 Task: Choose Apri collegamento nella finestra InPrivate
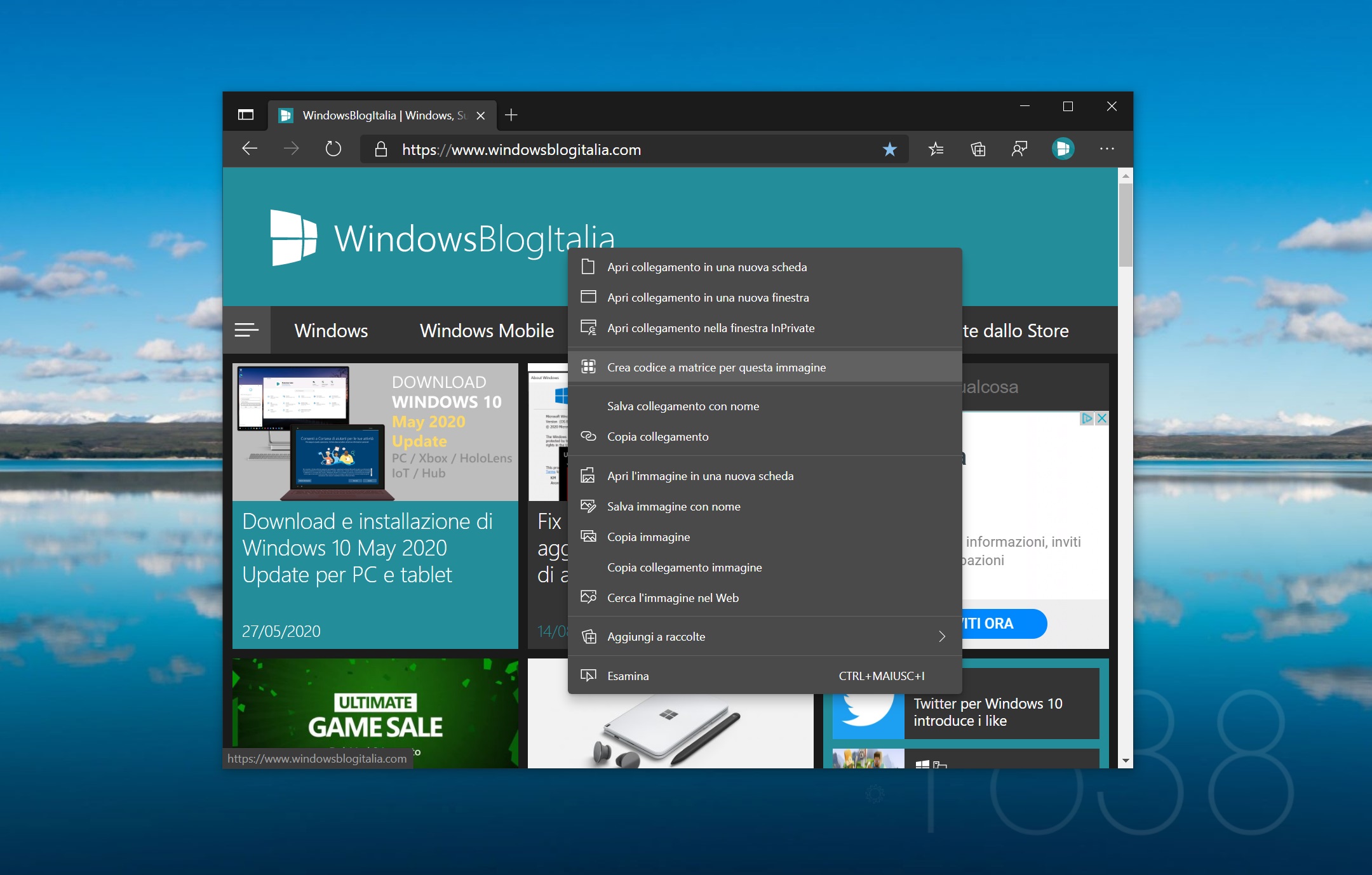pos(765,328)
